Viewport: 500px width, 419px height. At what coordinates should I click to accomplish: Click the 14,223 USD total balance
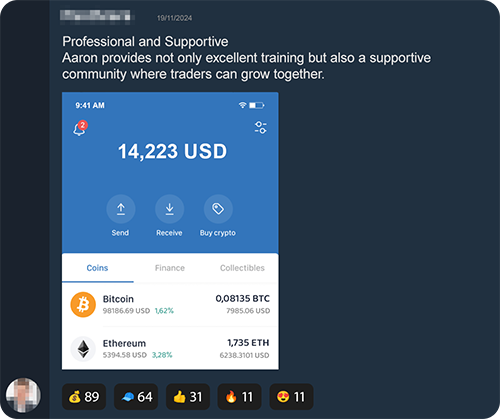coord(172,151)
